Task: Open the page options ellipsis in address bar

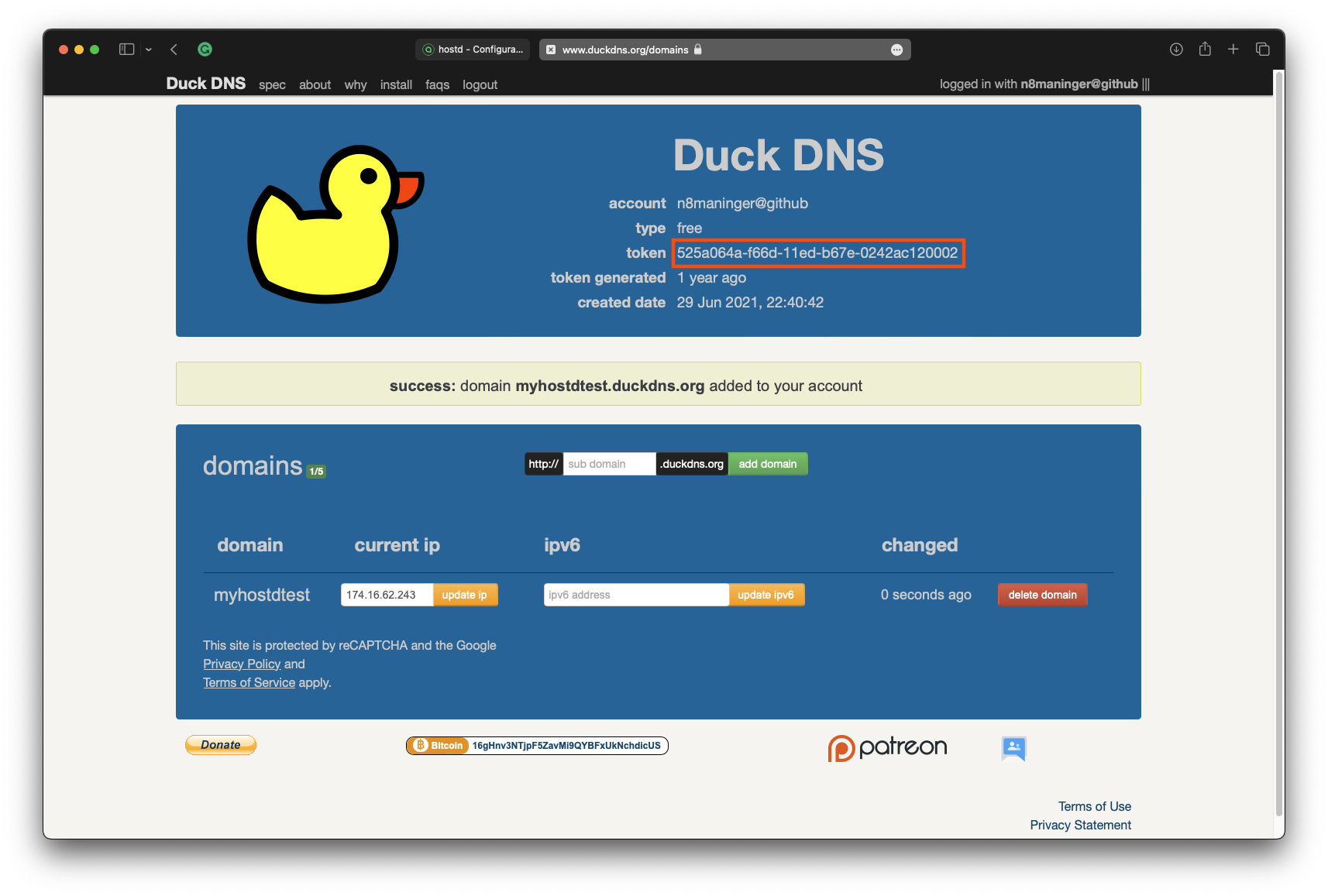Action: click(896, 50)
